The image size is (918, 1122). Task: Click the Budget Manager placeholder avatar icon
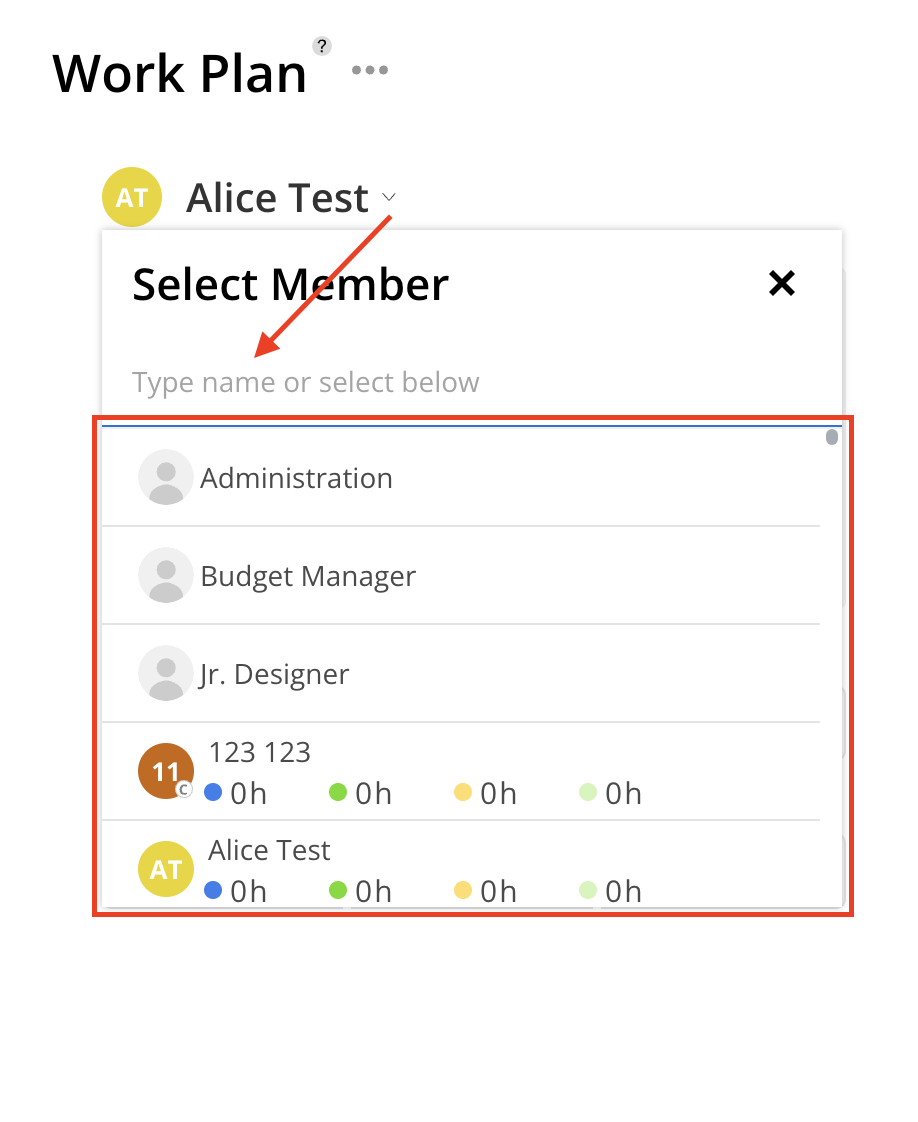[166, 575]
